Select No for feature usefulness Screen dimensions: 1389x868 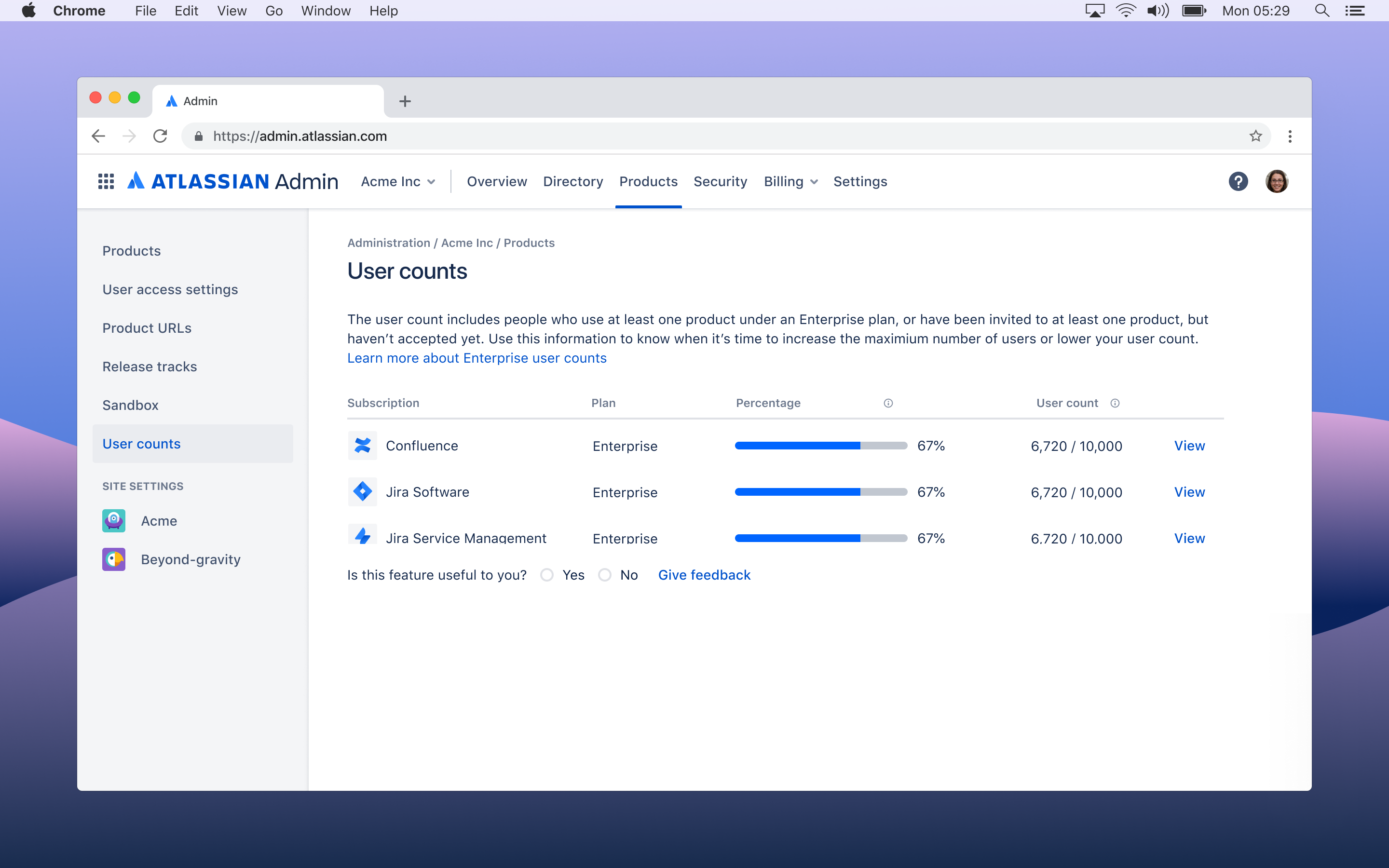pos(605,575)
